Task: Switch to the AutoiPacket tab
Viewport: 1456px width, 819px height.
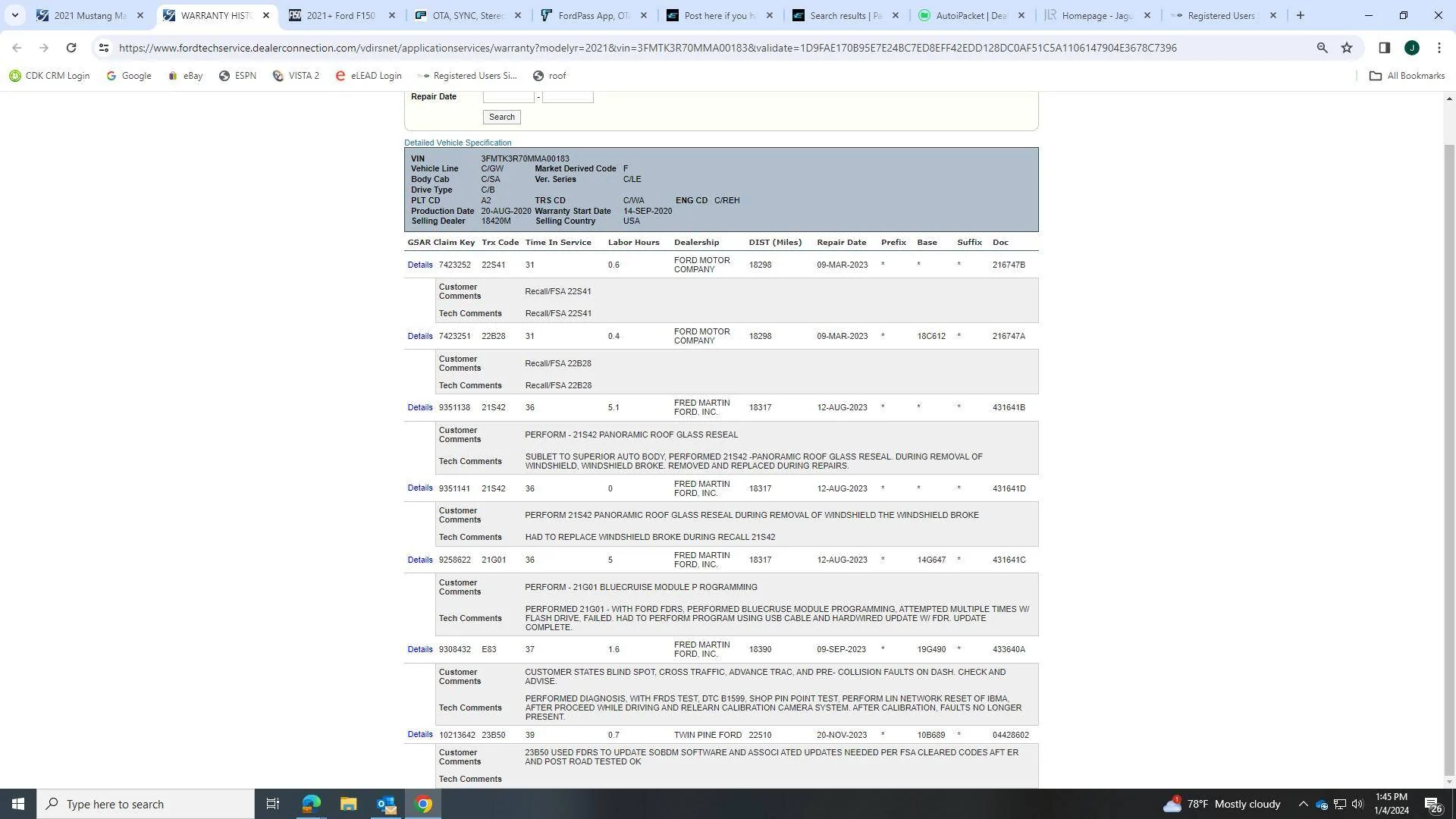Action: pyautogui.click(x=971, y=15)
